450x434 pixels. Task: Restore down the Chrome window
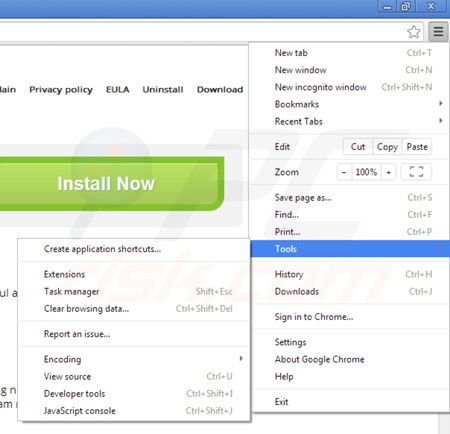(405, 6)
